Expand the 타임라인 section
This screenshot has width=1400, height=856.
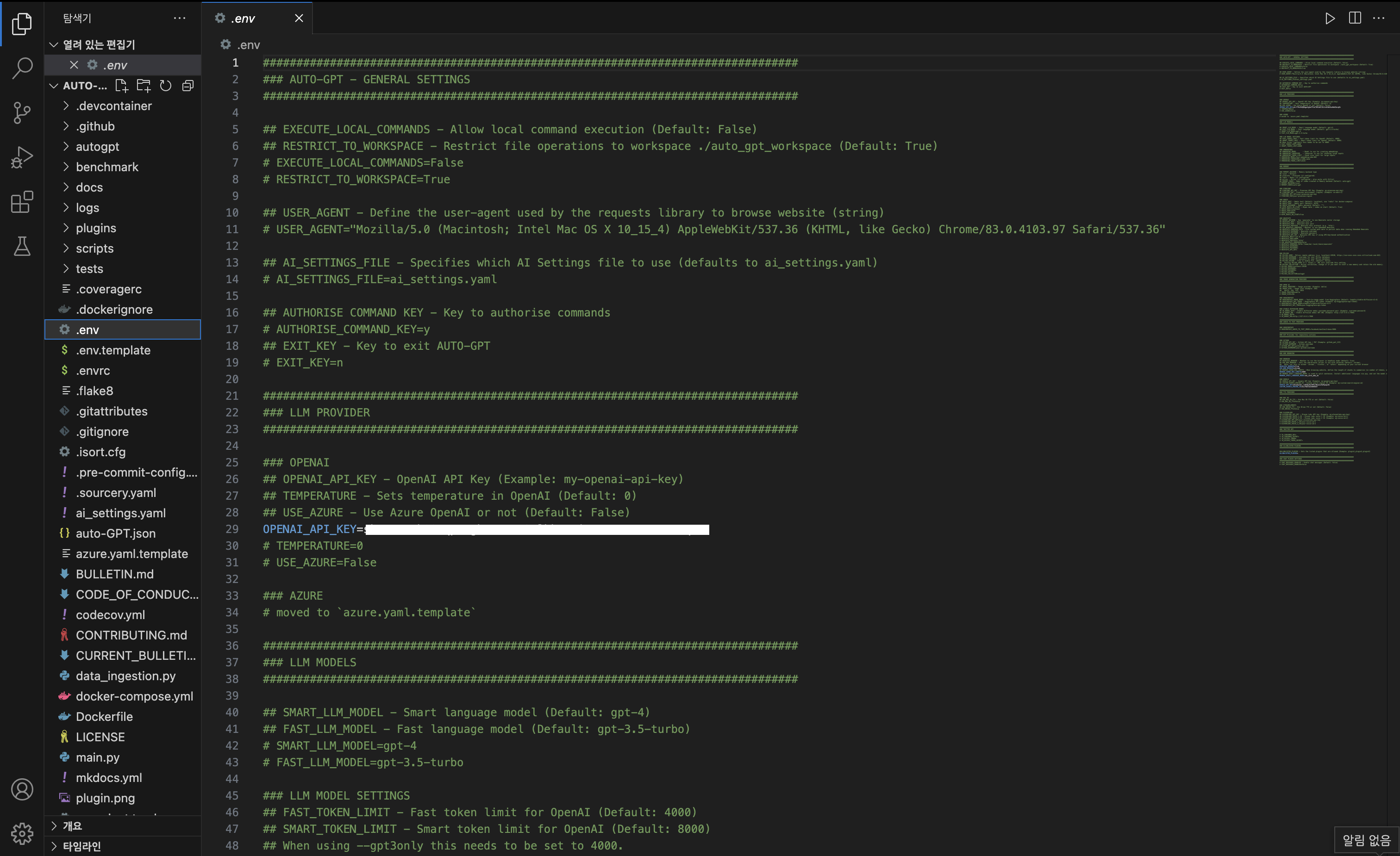[81, 846]
